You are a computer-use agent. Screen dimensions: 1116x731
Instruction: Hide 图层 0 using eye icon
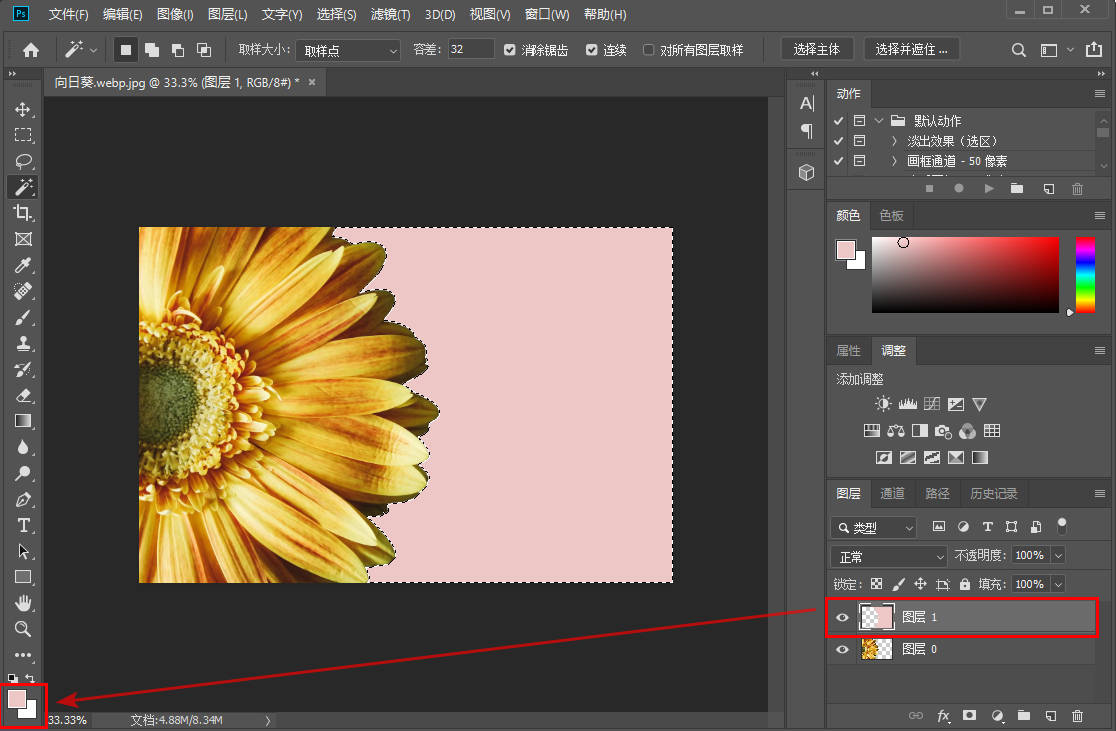point(842,650)
